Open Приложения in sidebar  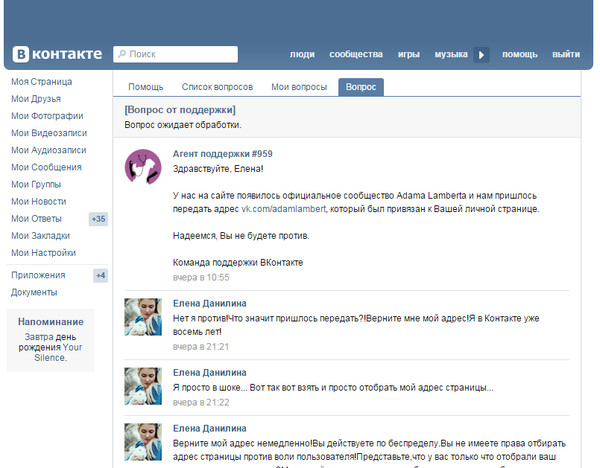click(38, 275)
